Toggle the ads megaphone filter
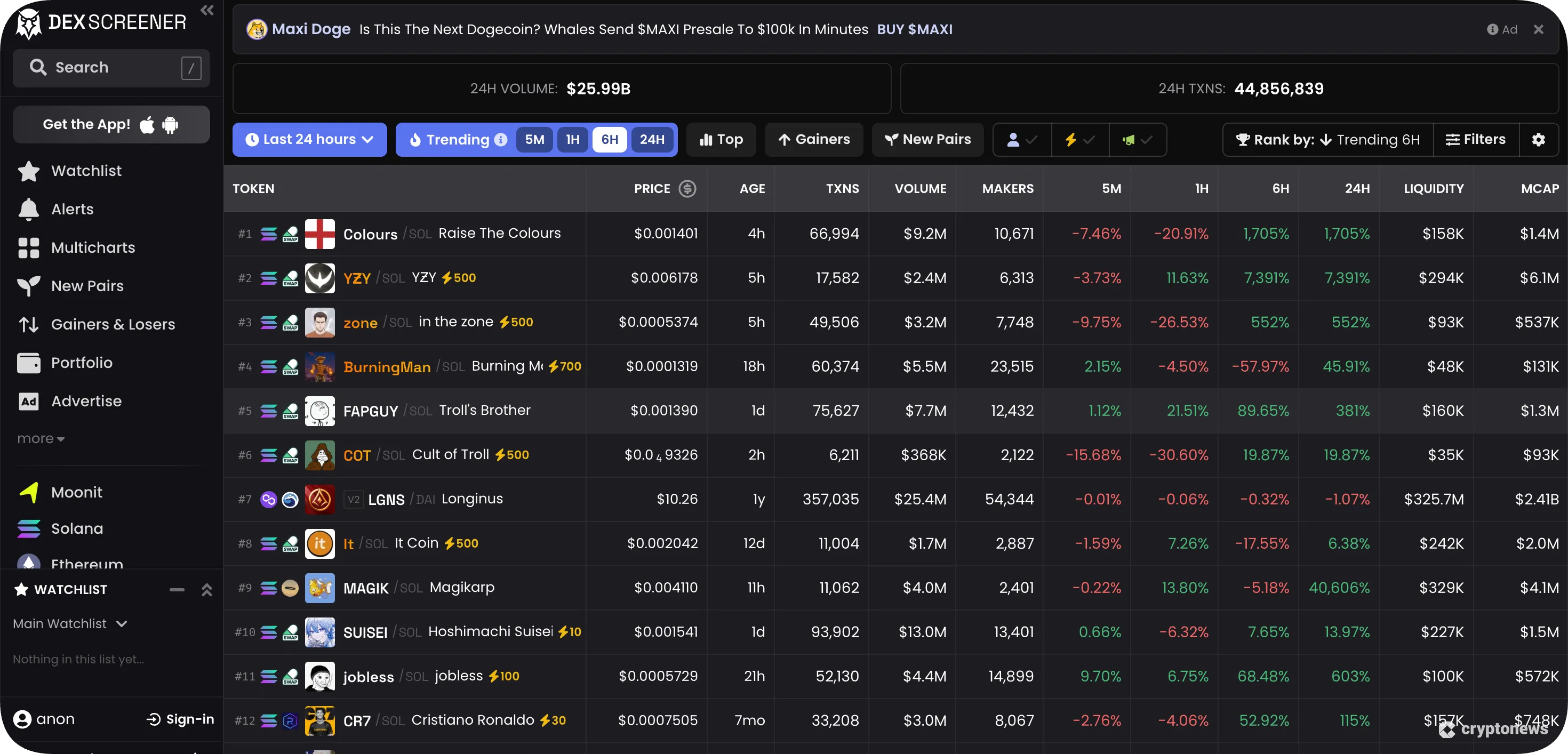The image size is (1568, 754). pos(1138,139)
